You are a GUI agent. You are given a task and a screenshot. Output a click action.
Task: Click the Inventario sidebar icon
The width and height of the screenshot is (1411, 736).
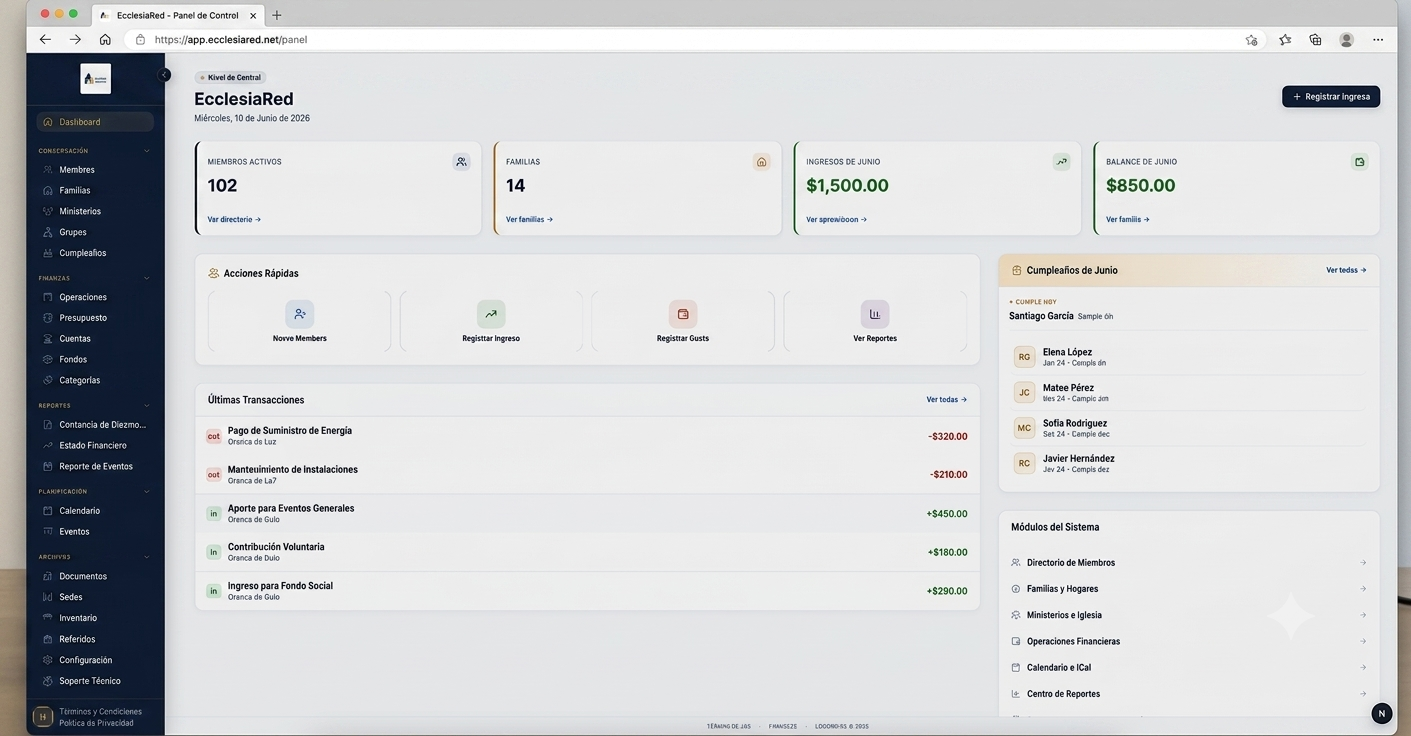(x=47, y=618)
